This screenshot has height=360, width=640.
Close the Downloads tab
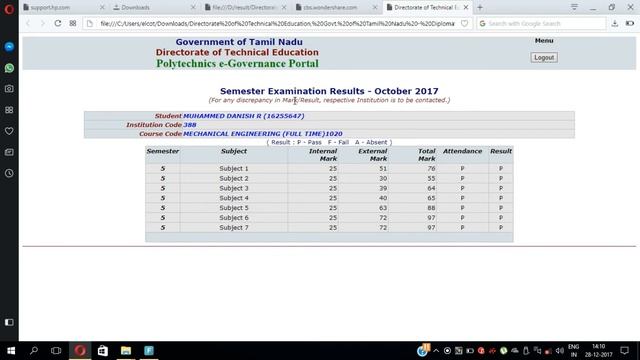[x=193, y=7]
